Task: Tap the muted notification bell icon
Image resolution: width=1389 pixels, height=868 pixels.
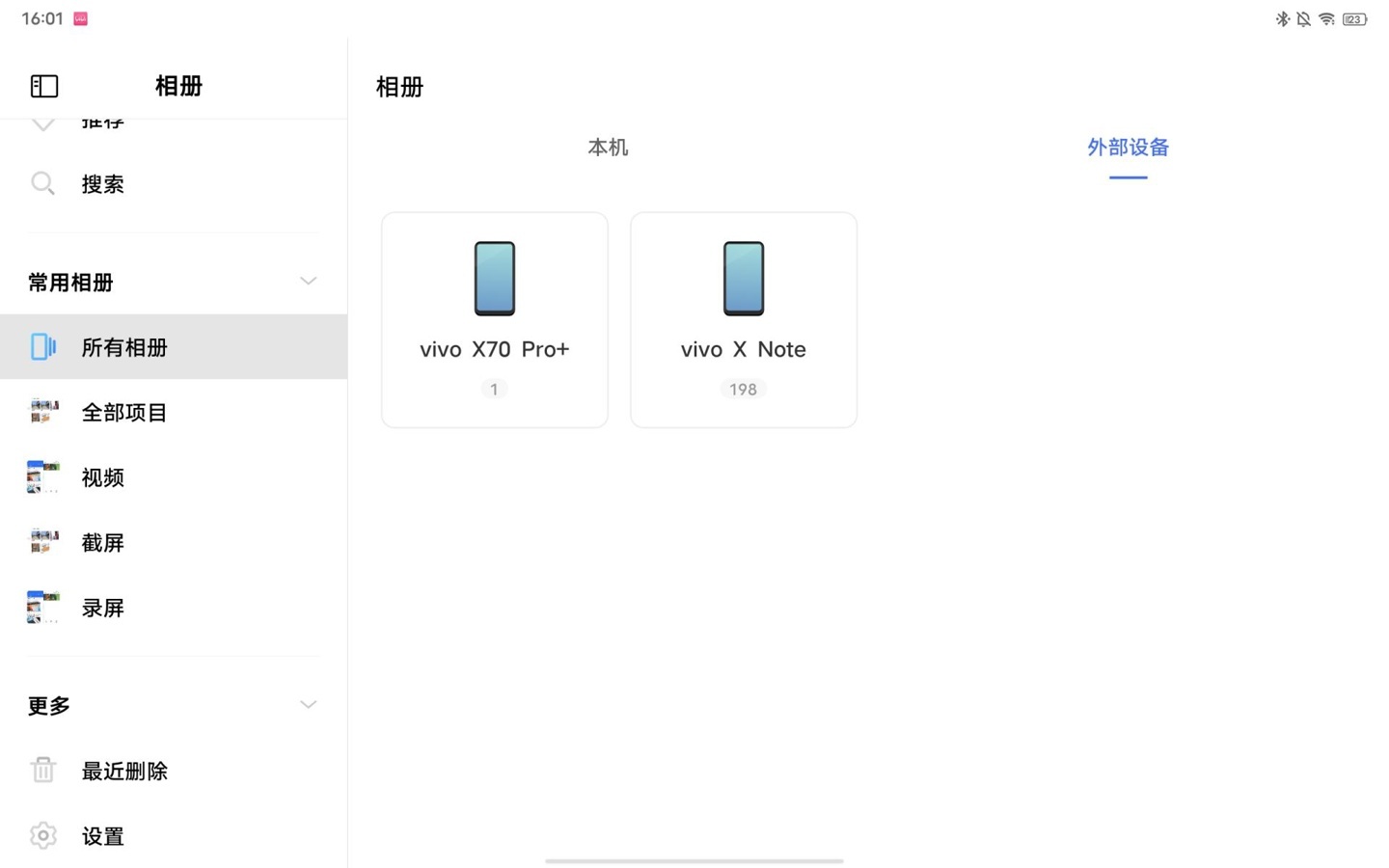Action: pos(1304,19)
